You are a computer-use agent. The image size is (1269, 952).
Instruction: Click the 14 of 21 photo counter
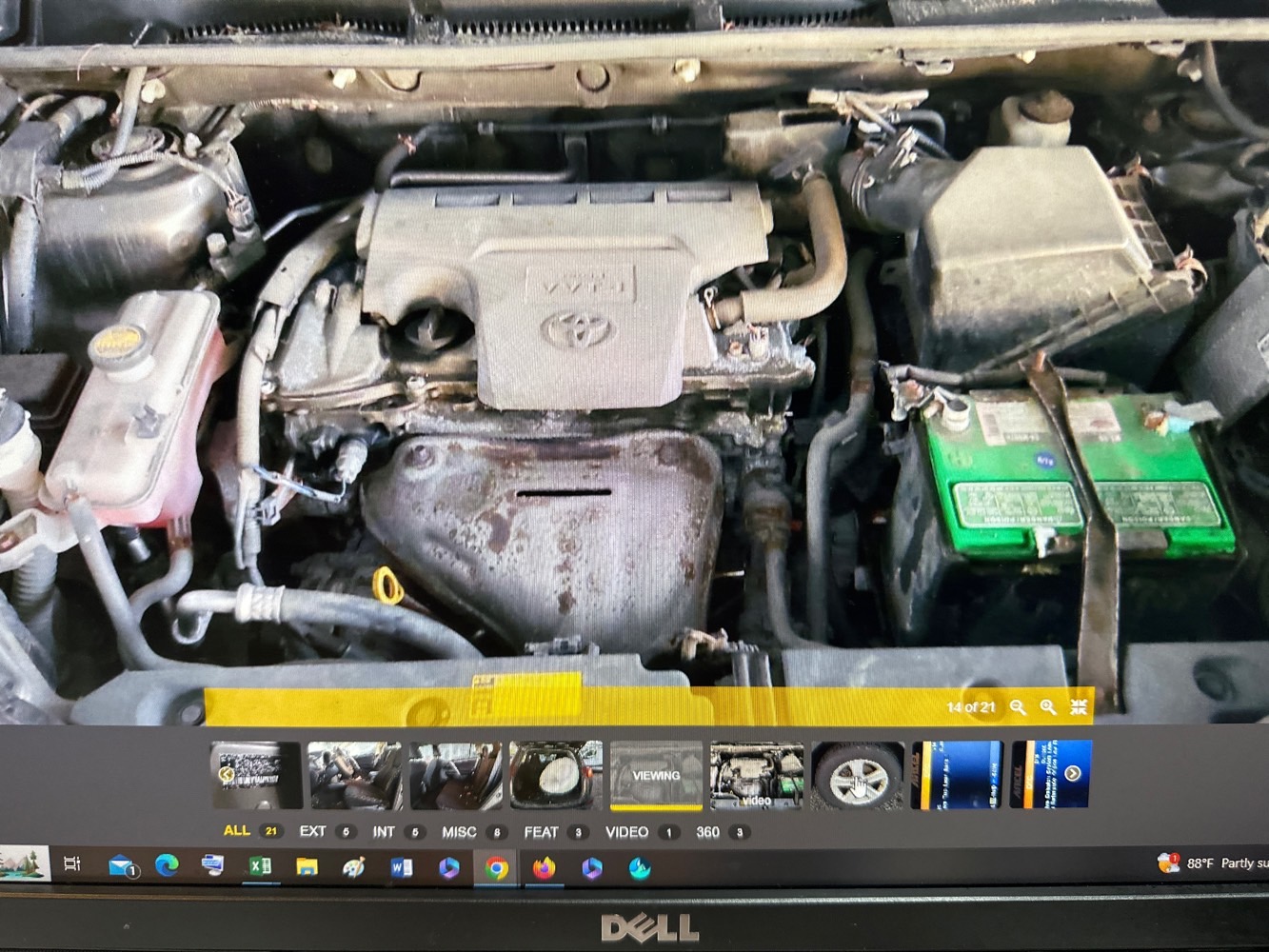click(x=970, y=707)
